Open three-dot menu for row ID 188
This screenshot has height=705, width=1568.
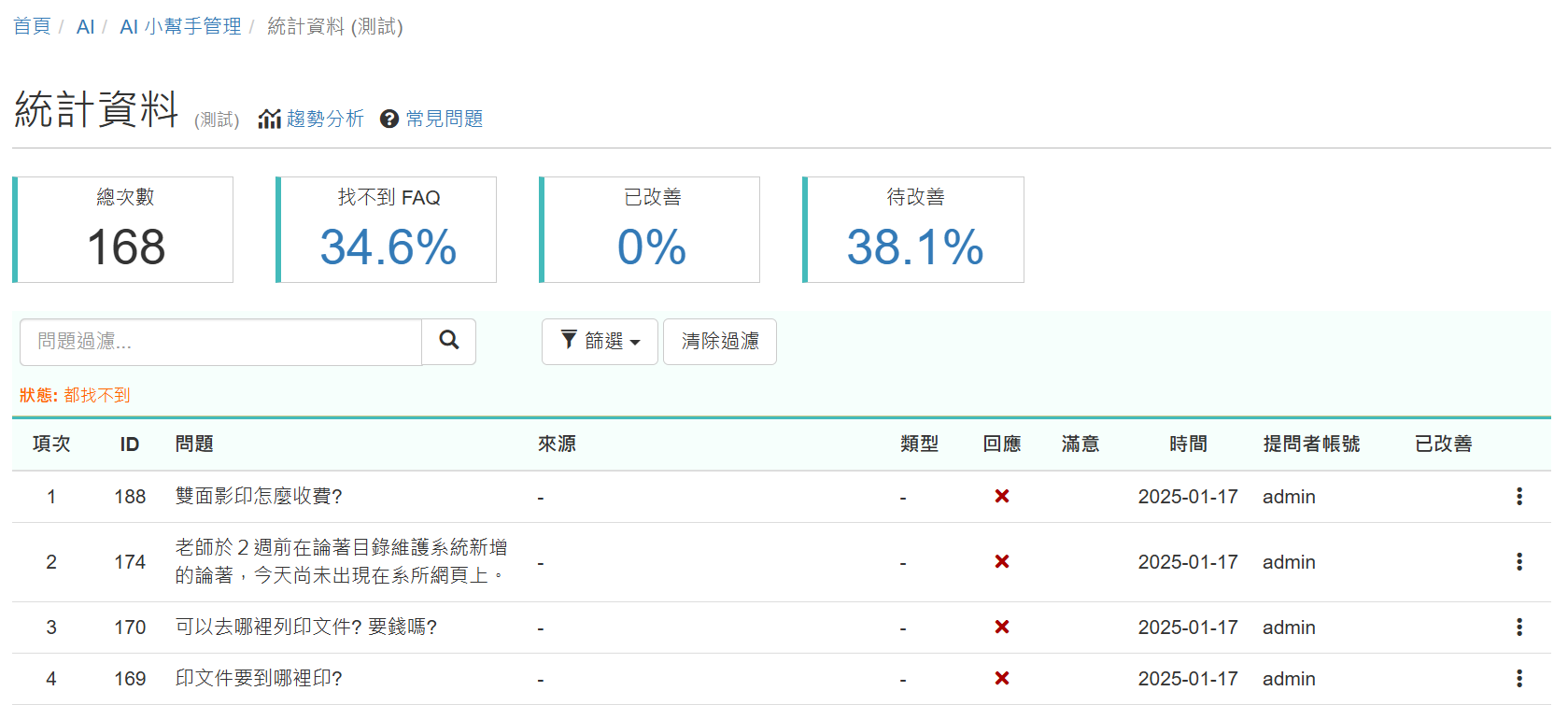click(x=1519, y=497)
